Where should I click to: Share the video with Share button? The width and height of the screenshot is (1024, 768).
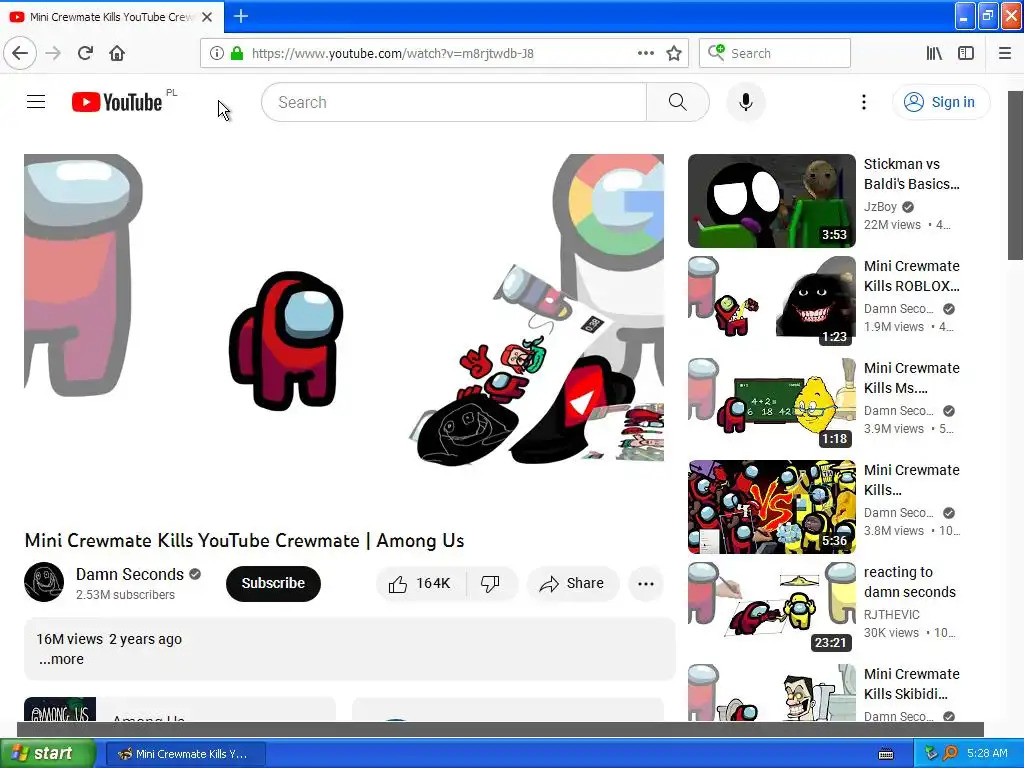point(572,583)
